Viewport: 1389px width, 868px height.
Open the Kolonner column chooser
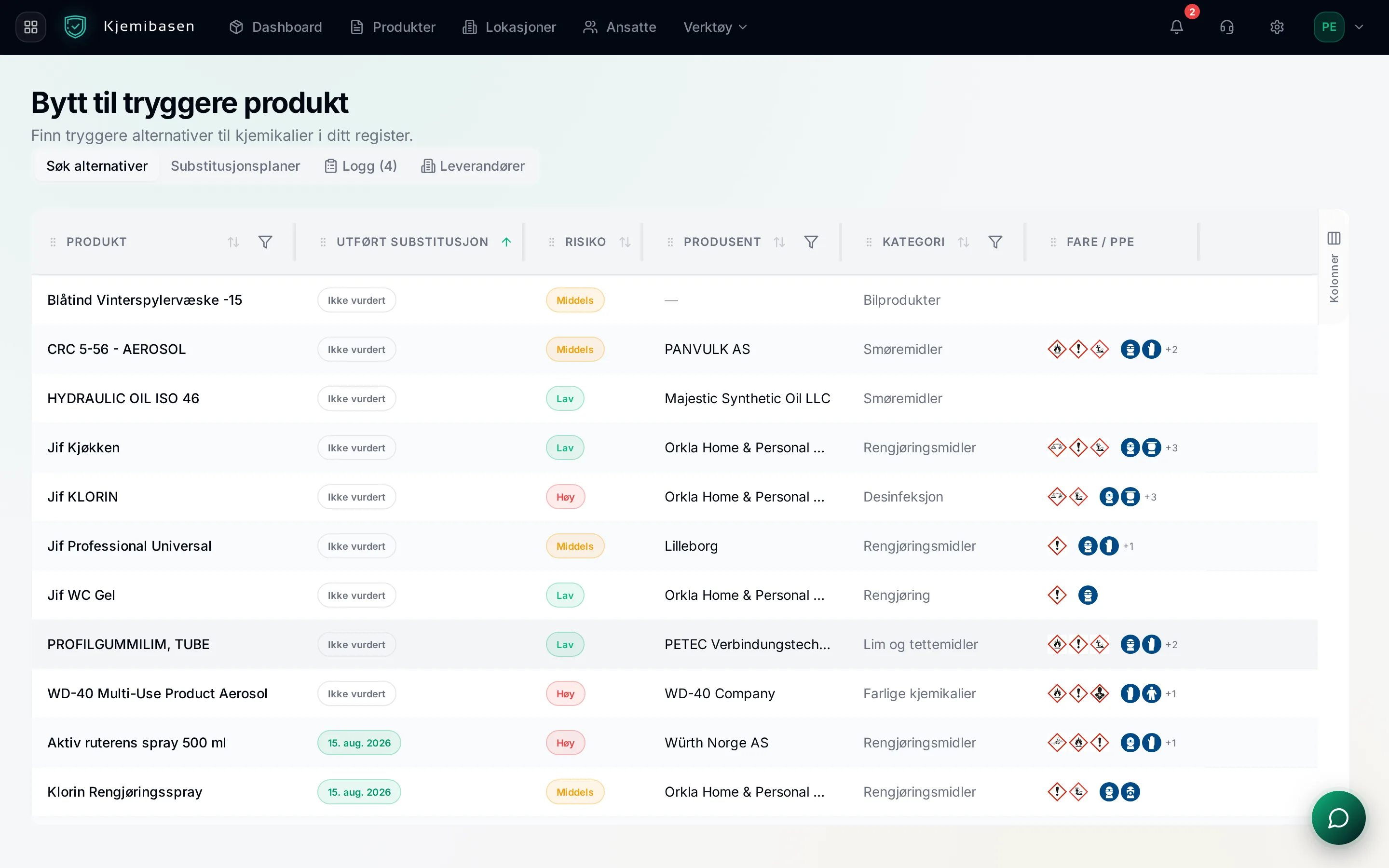point(1334,266)
